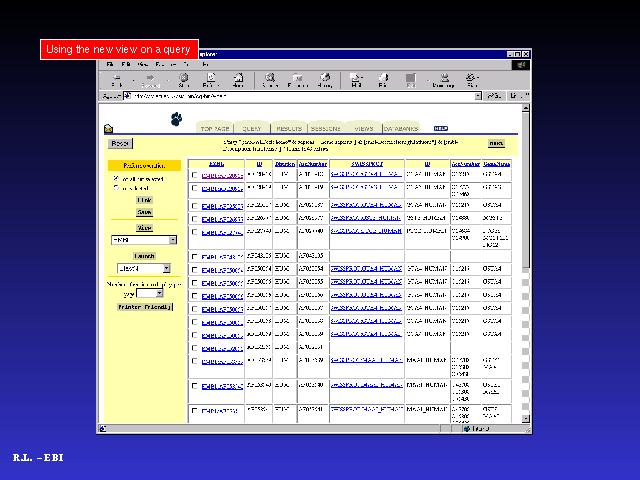Click the Search toolbar icon

tap(270, 80)
